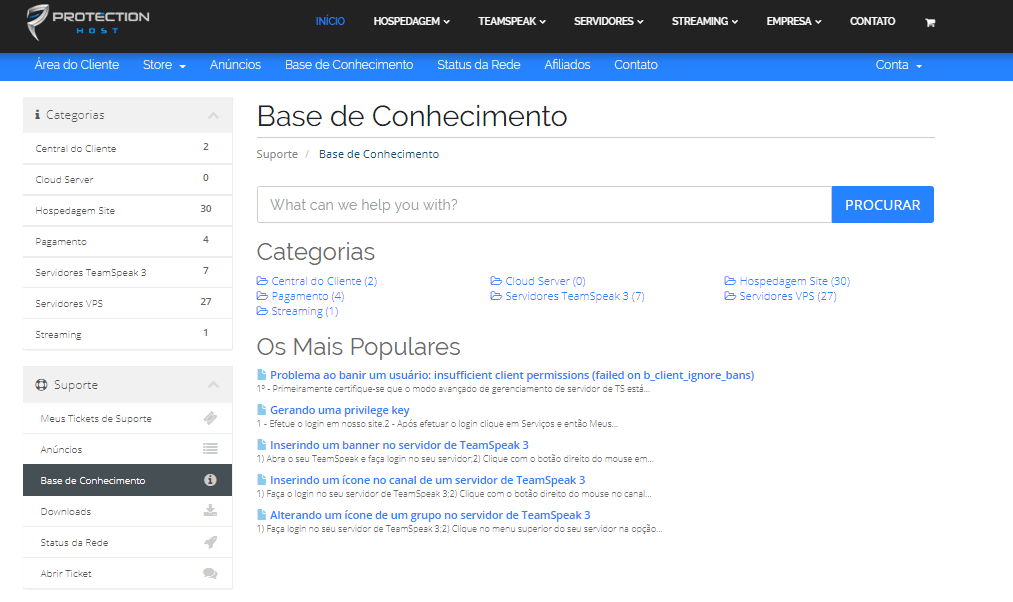Image resolution: width=1013 pixels, height=602 pixels.
Task: Click folder icon next to Central do Cliente (2)
Action: (x=262, y=281)
